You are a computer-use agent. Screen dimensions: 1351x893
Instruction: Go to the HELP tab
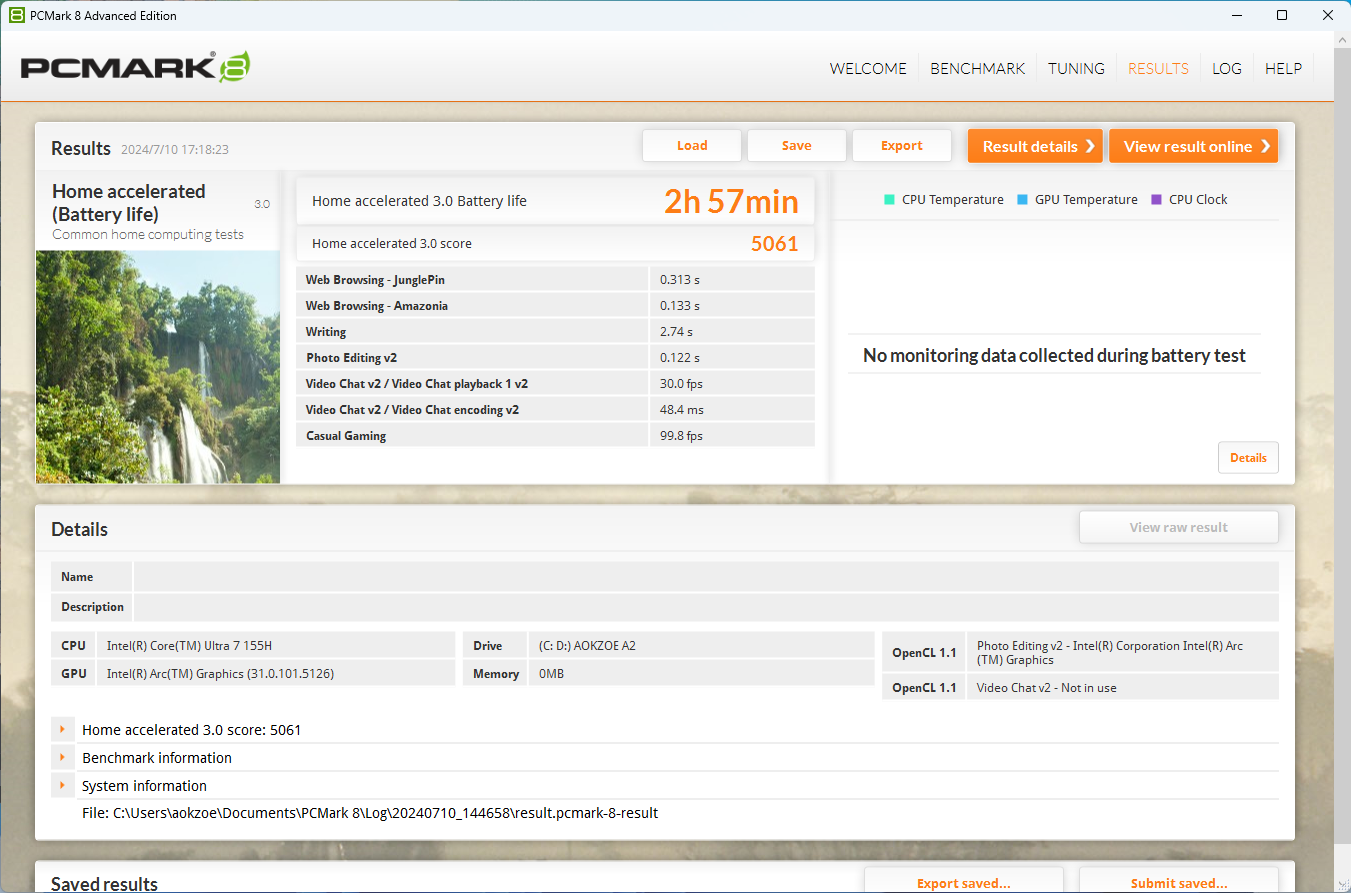click(x=1283, y=68)
